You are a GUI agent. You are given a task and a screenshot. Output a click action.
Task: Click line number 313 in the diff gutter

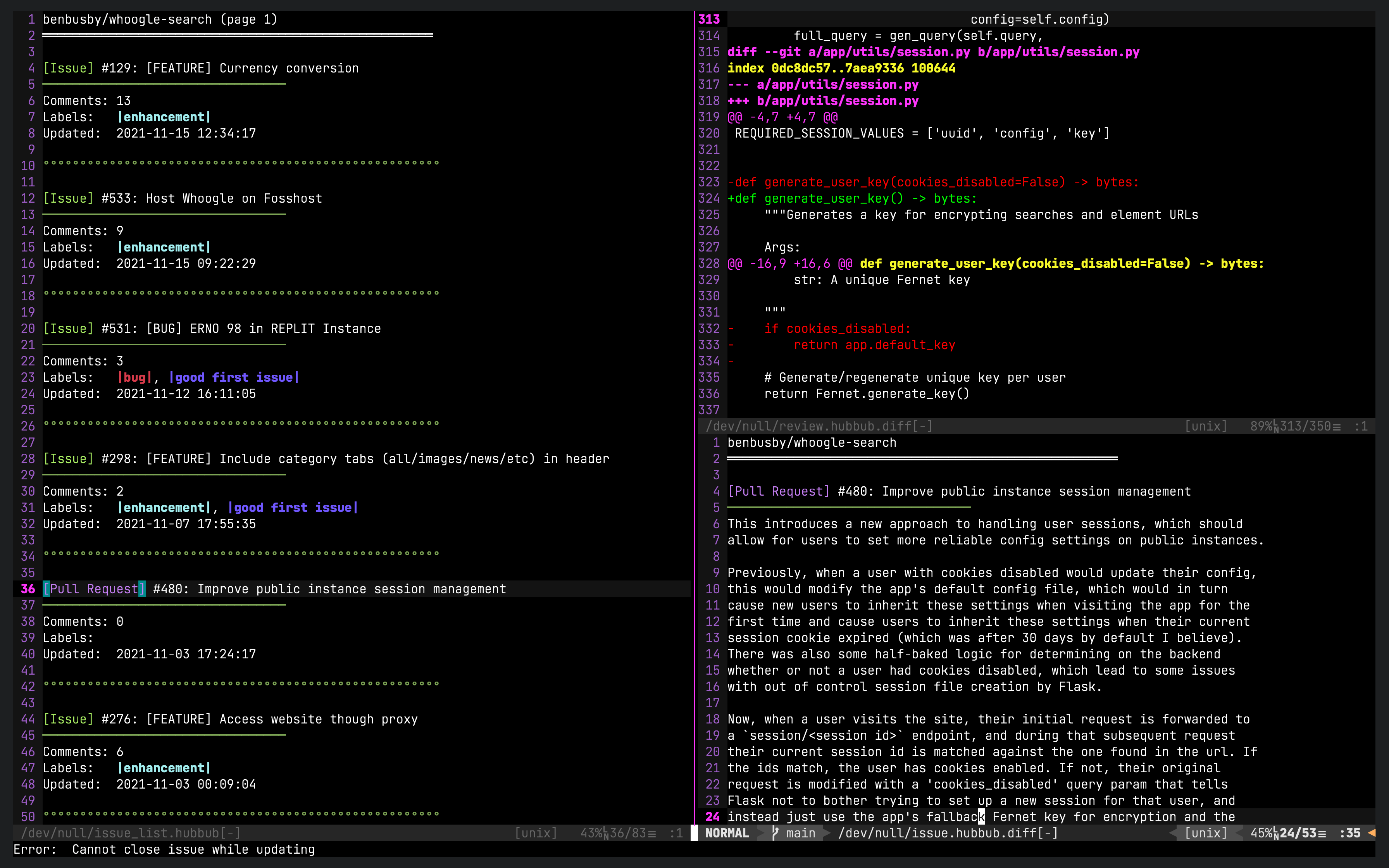709,19
